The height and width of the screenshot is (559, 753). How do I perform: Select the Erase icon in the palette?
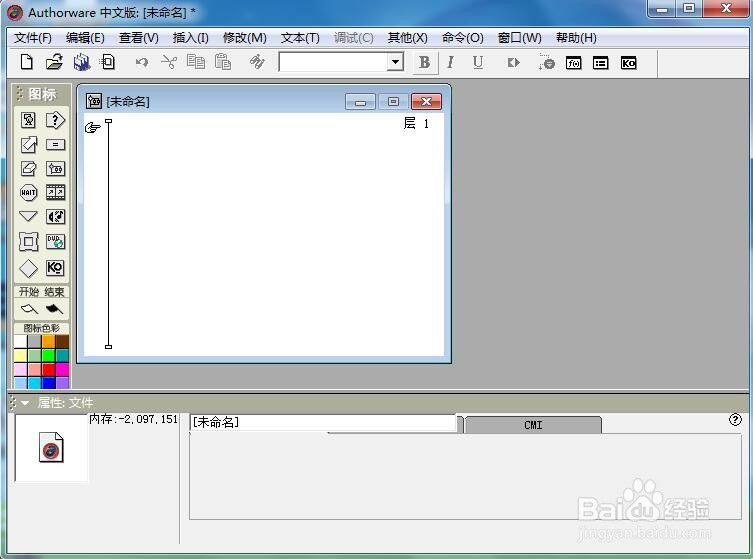pyautogui.click(x=28, y=168)
